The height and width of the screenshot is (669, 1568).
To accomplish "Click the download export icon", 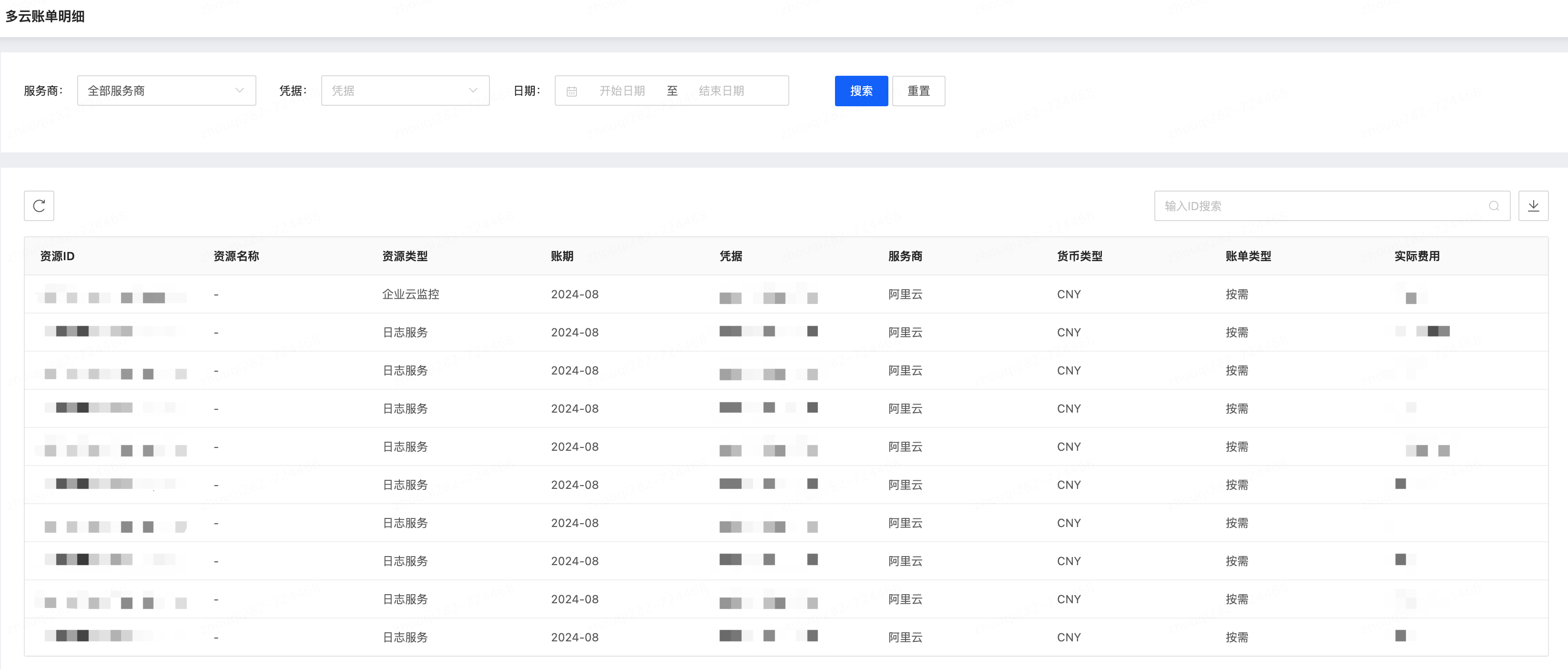I will click(1533, 206).
